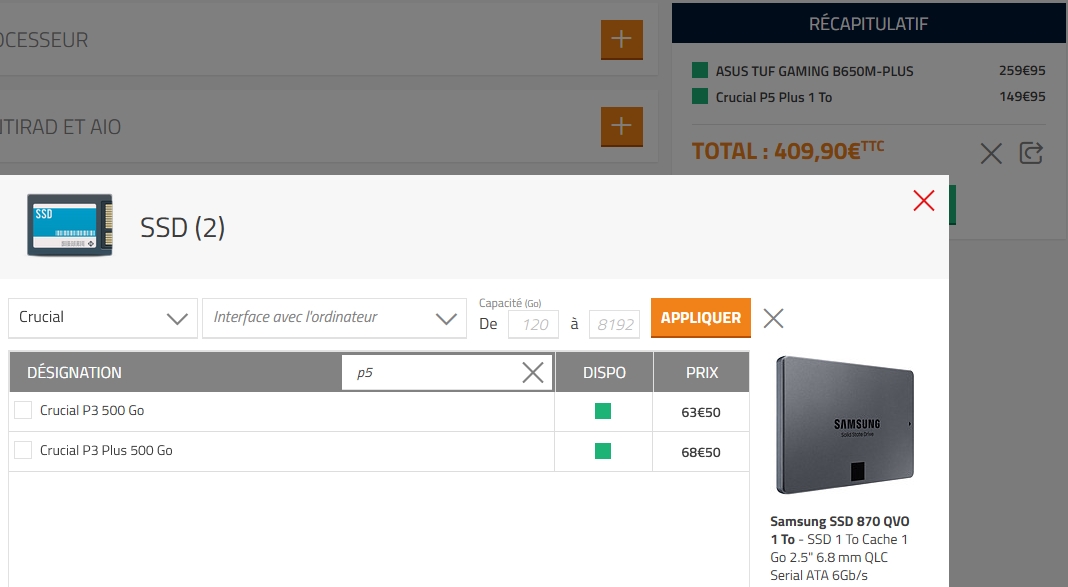Click the total 409,90€ TTC
1068x587 pixels.
coord(788,150)
